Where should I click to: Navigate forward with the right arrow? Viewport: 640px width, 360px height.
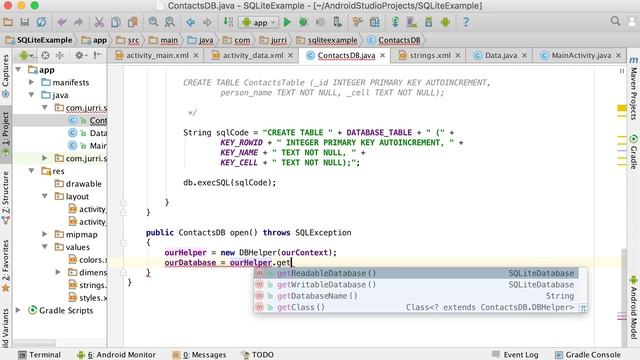coord(207,22)
